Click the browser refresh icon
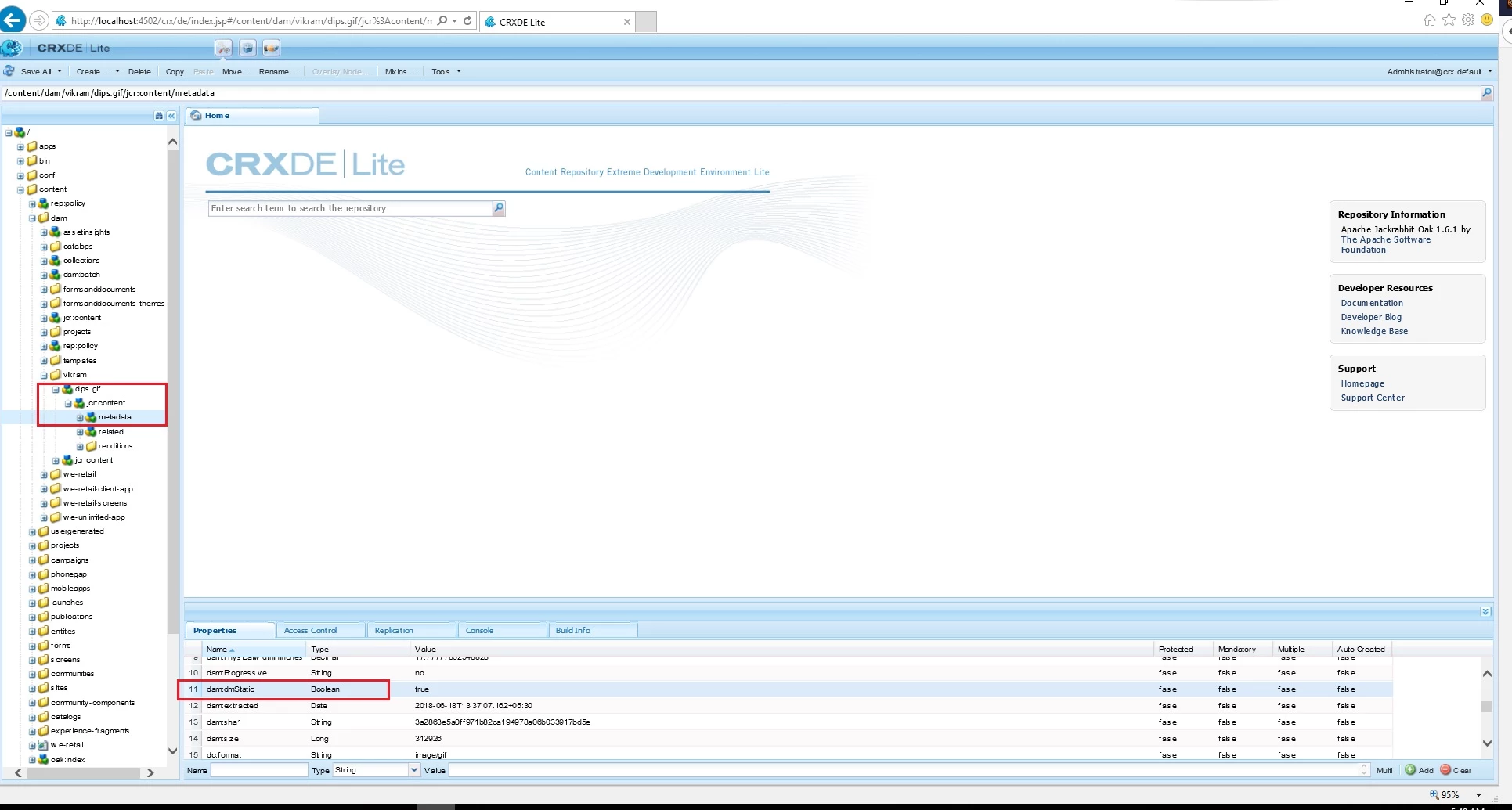This screenshot has width=1512, height=810. [467, 21]
